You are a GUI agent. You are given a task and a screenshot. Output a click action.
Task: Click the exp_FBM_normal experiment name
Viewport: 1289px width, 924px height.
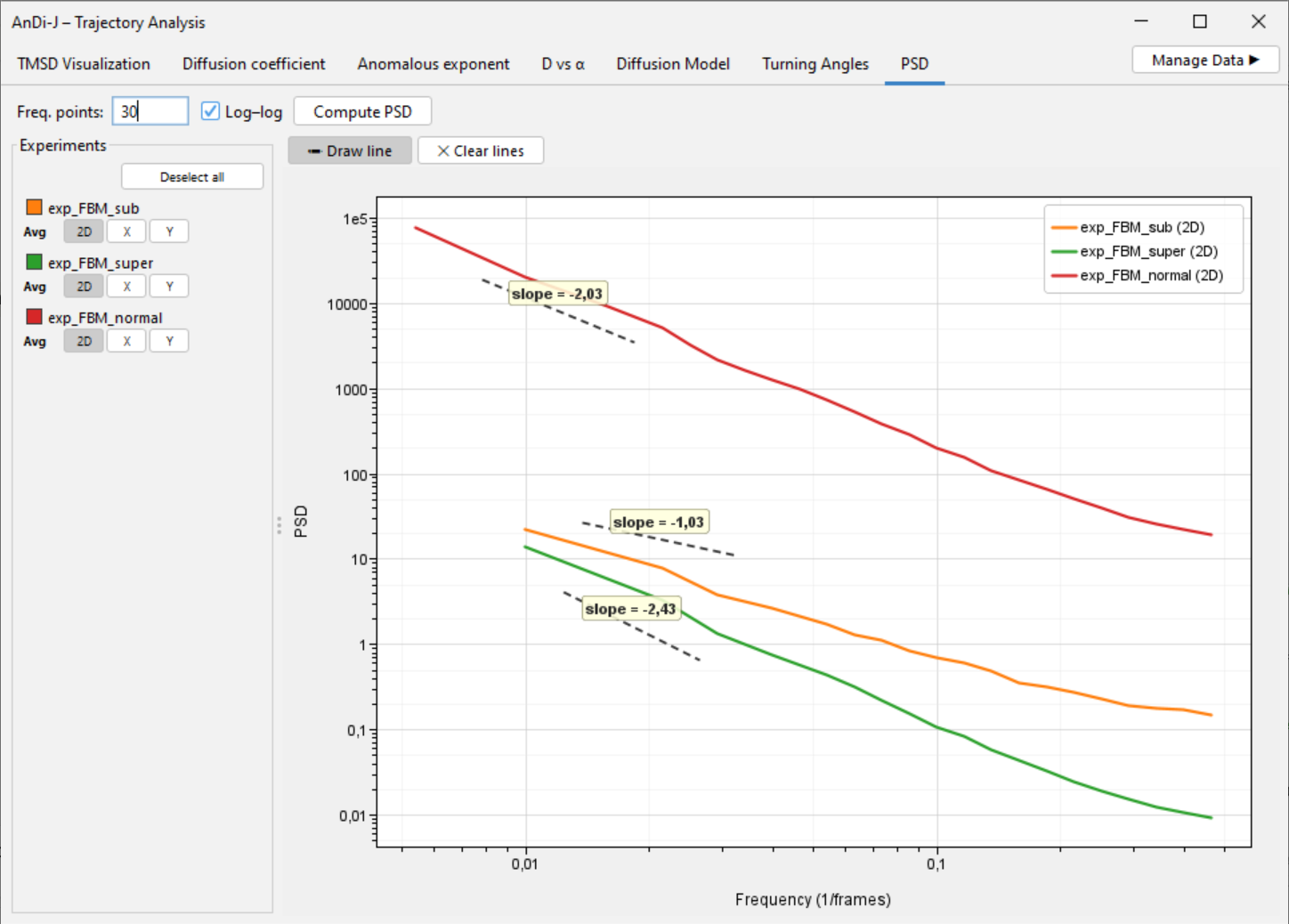105,318
